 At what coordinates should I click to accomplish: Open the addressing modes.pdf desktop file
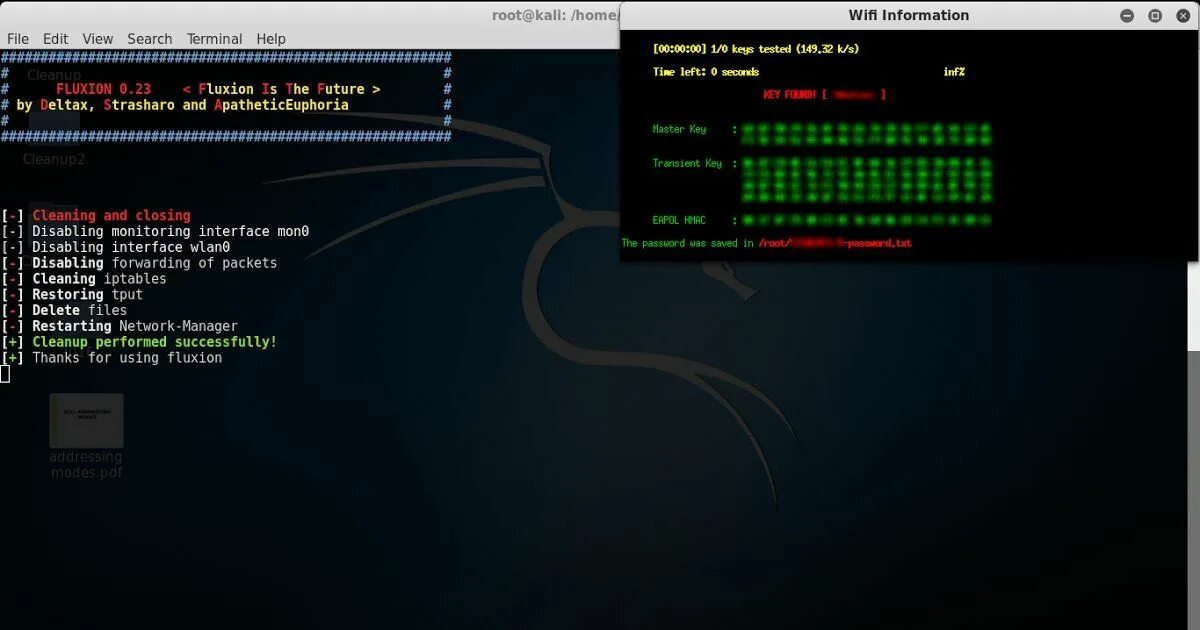86,435
